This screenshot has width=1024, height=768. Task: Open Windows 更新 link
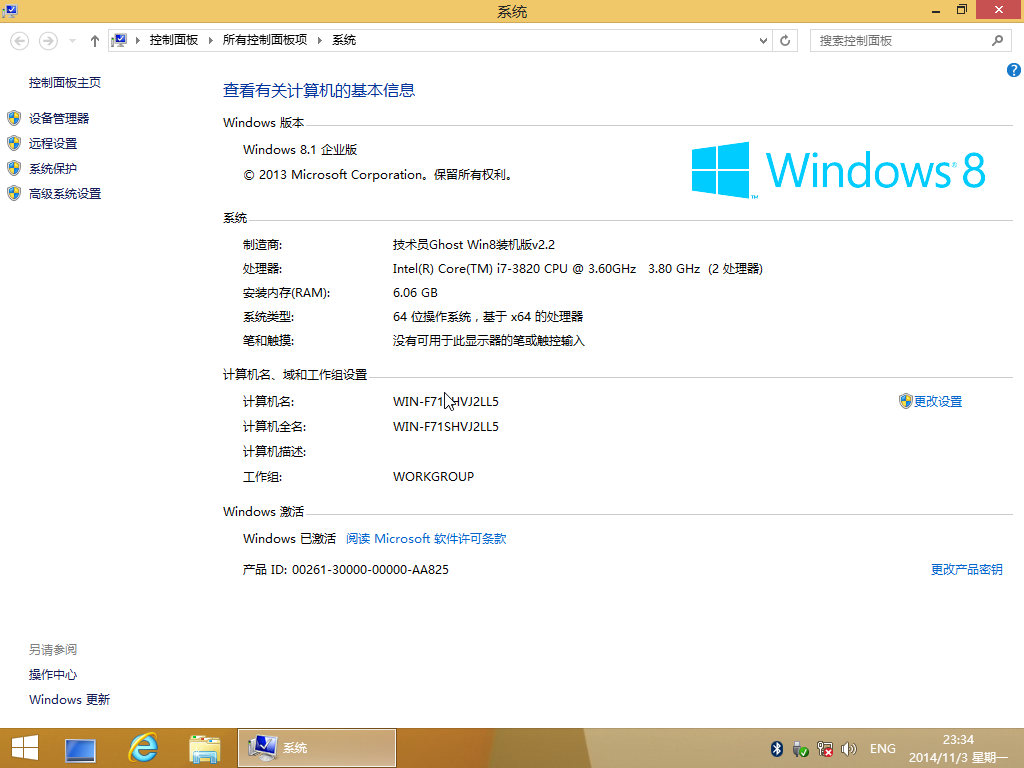(69, 699)
